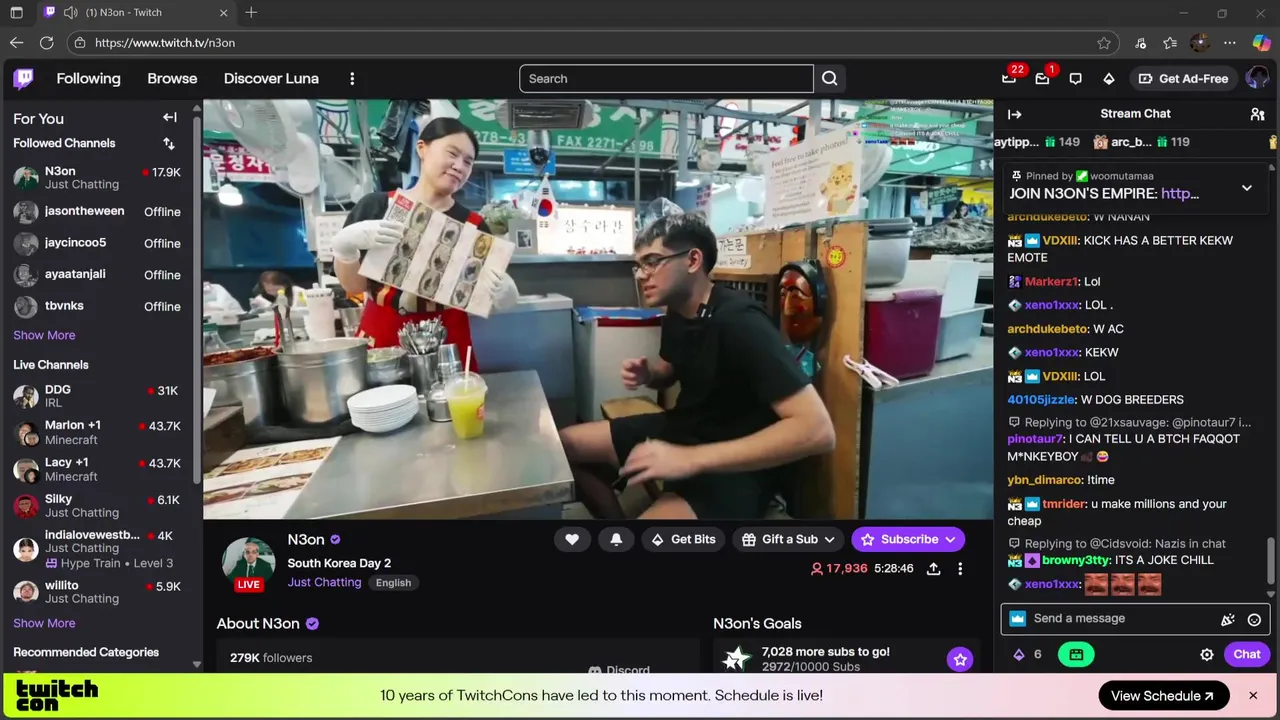The width and height of the screenshot is (1280, 720).
Task: Click the chat points balance showing 6
Action: coord(1028,654)
